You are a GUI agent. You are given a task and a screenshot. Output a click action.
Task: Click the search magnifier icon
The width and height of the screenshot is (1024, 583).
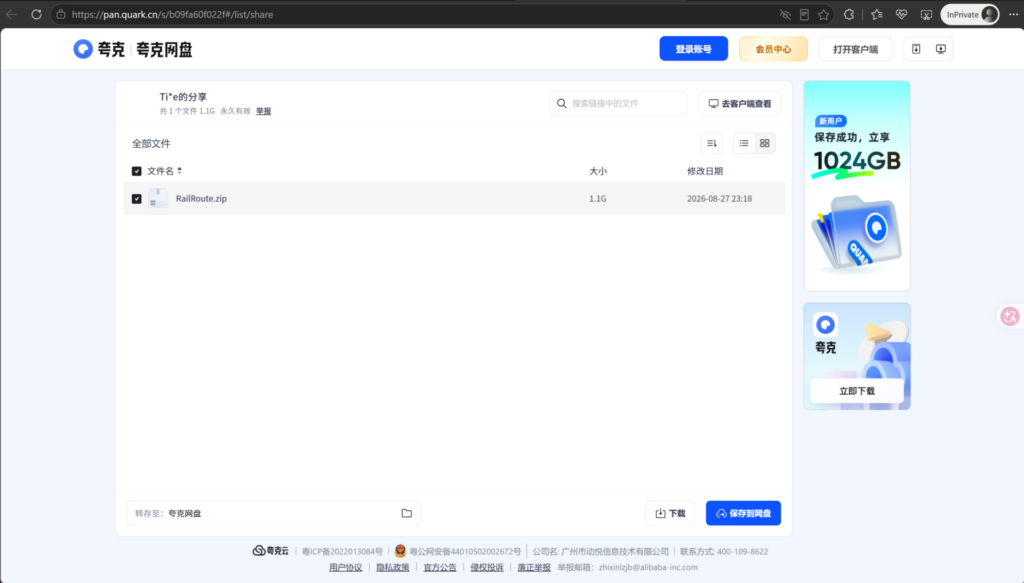562,103
